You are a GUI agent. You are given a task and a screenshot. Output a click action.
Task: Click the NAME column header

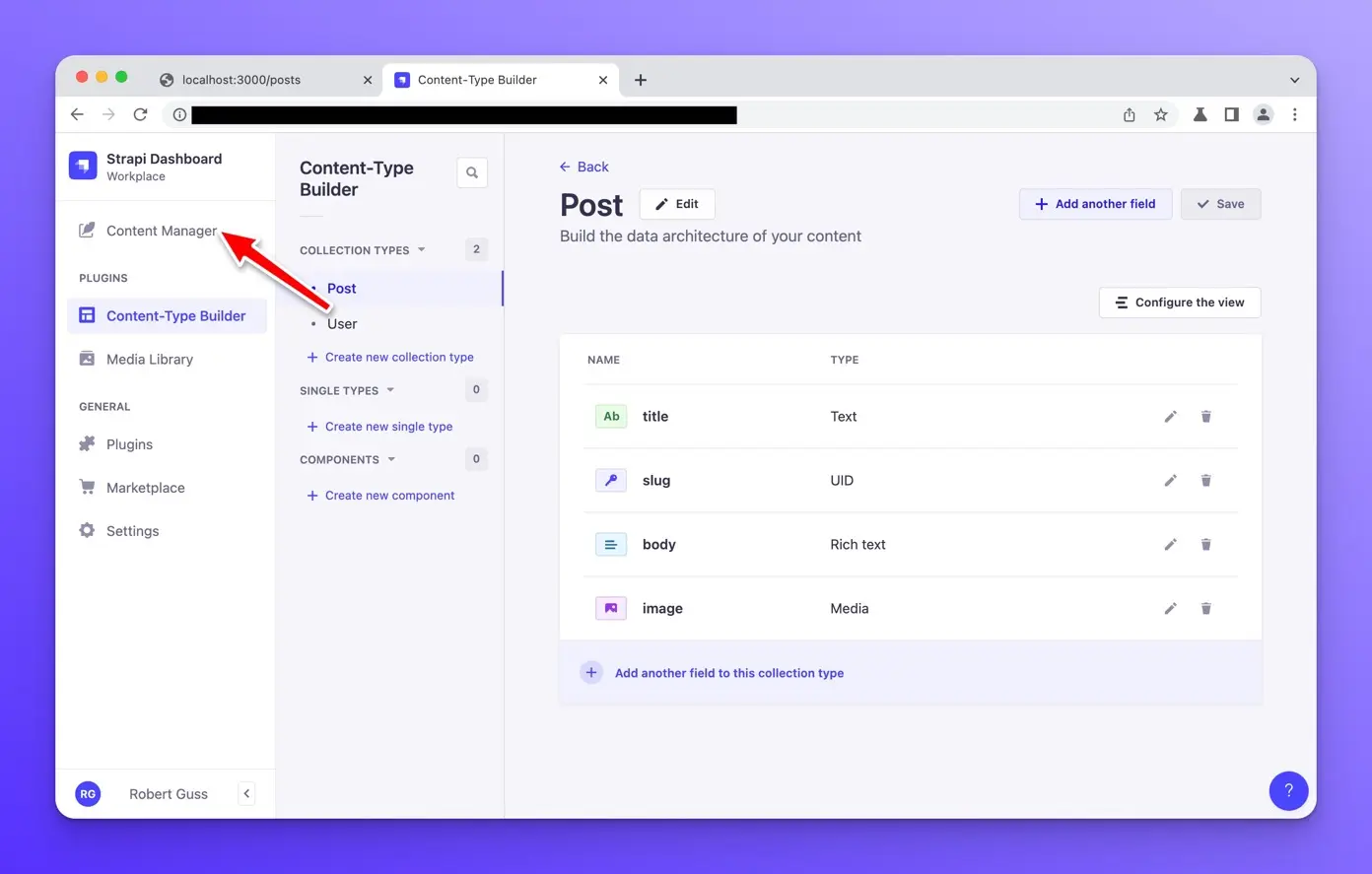tap(603, 360)
